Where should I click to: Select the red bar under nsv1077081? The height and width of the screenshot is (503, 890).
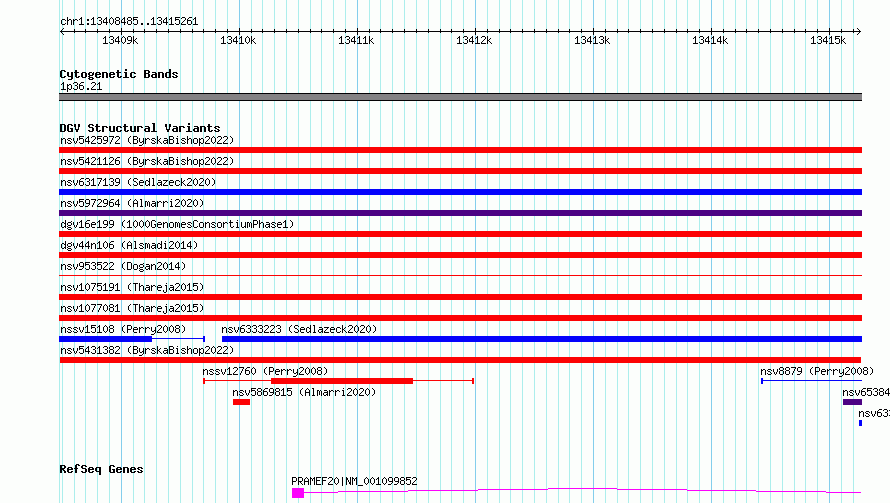tap(460, 318)
